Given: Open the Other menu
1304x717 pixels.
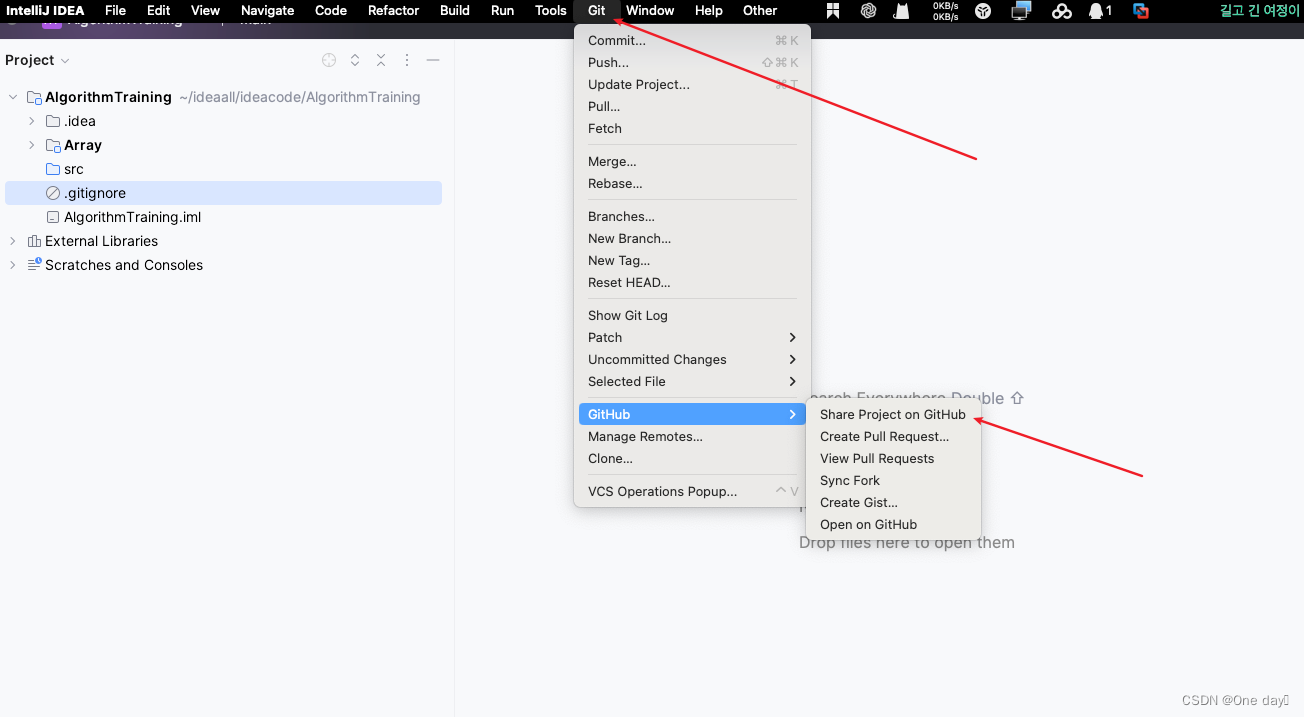Looking at the screenshot, I should [x=759, y=10].
